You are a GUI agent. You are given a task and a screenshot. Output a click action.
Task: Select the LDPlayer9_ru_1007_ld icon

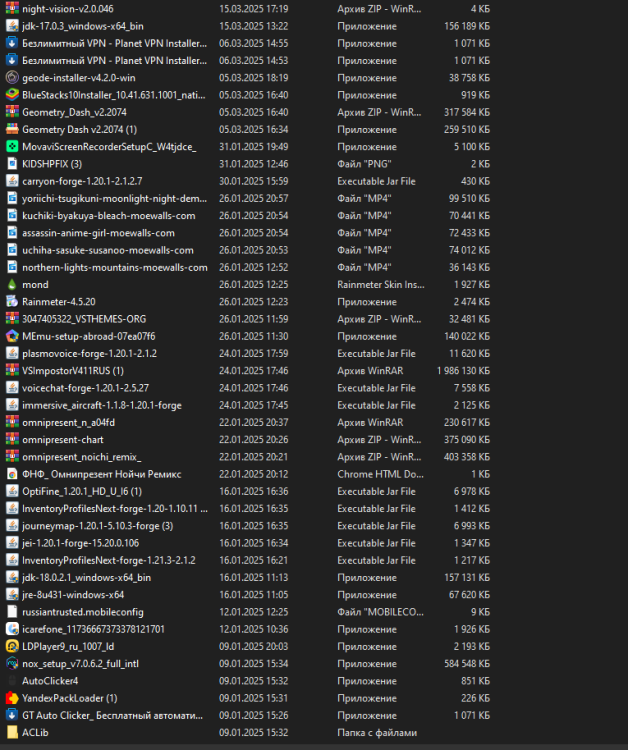pyautogui.click(x=12, y=646)
